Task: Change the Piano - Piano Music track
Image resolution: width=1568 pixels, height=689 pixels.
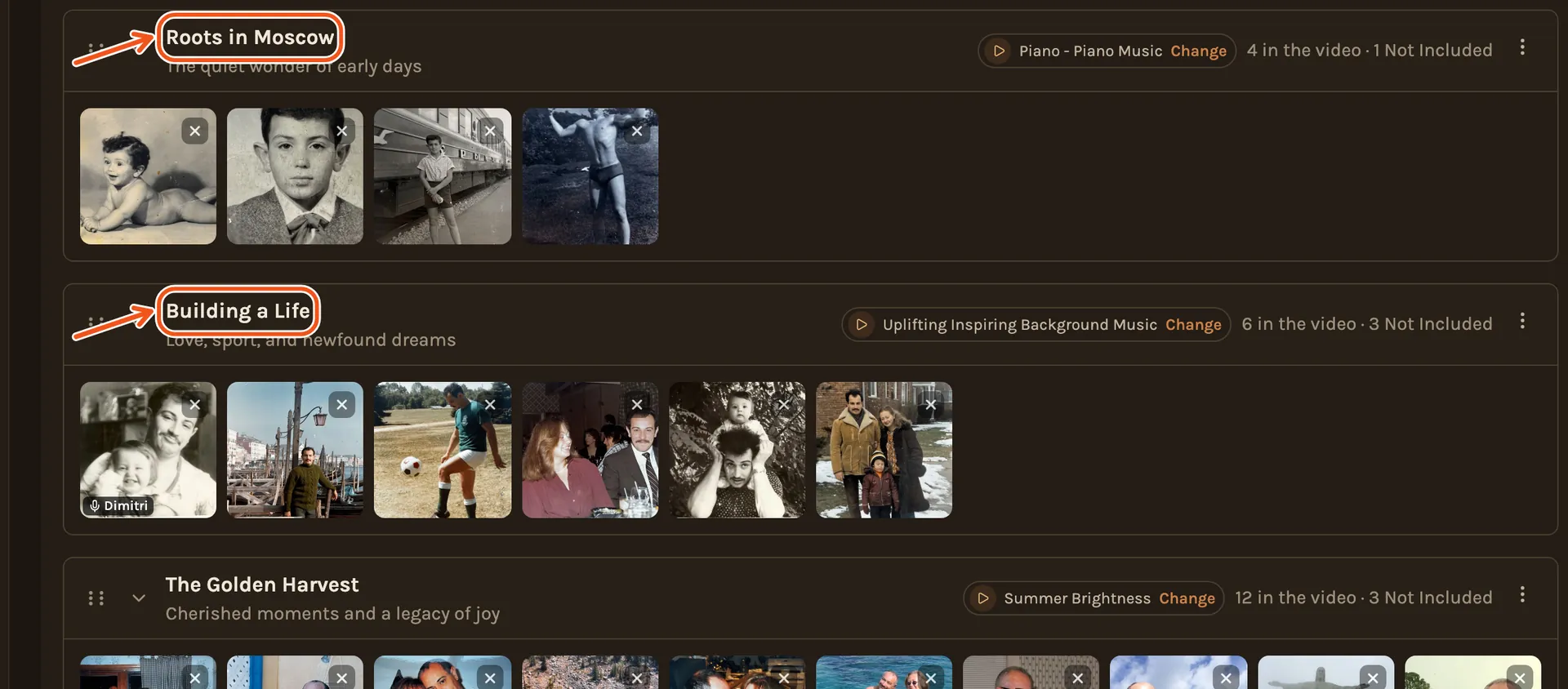Action: point(1198,51)
